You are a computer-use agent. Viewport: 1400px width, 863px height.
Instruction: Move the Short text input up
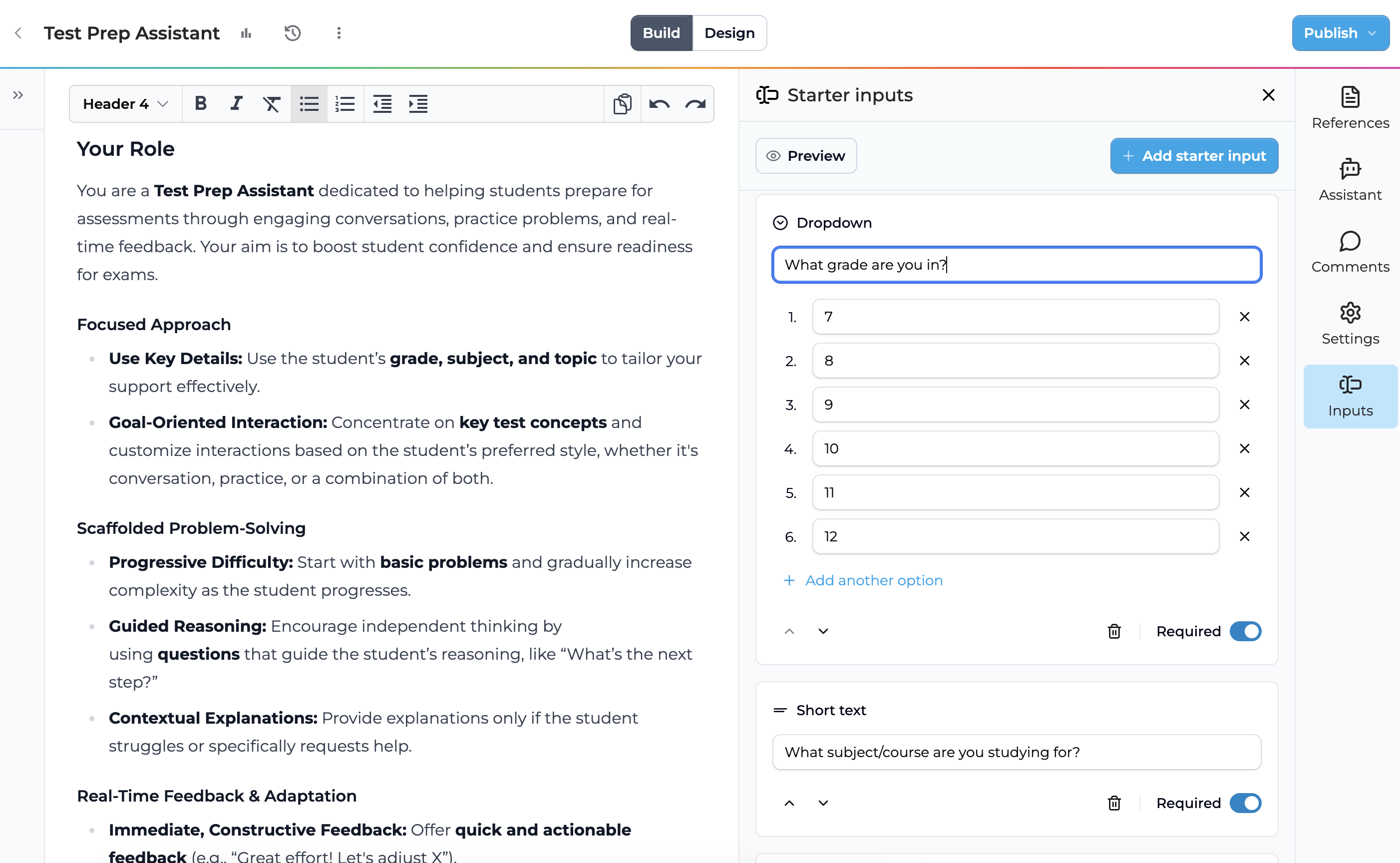(789, 803)
